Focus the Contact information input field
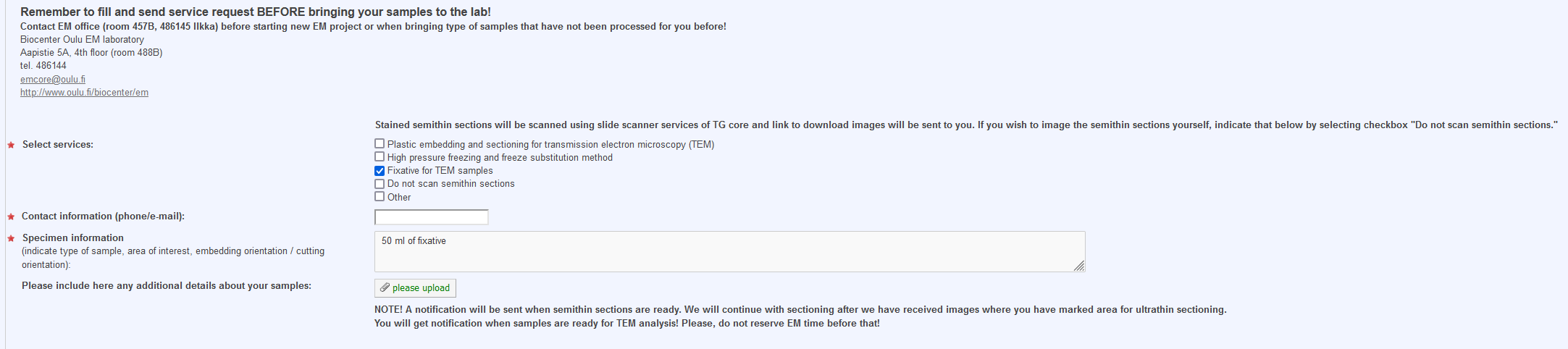1568x349 pixels. tap(431, 217)
